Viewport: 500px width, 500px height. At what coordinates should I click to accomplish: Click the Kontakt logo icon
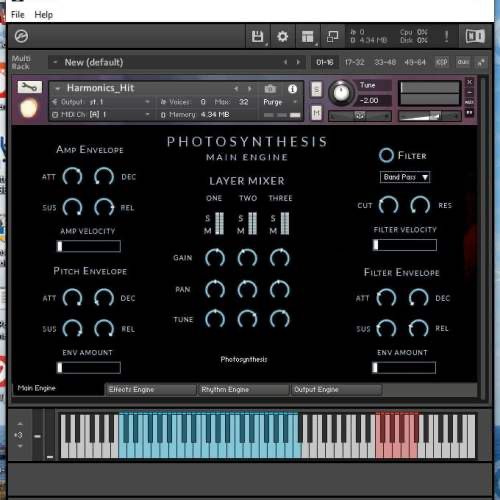(x=21, y=36)
